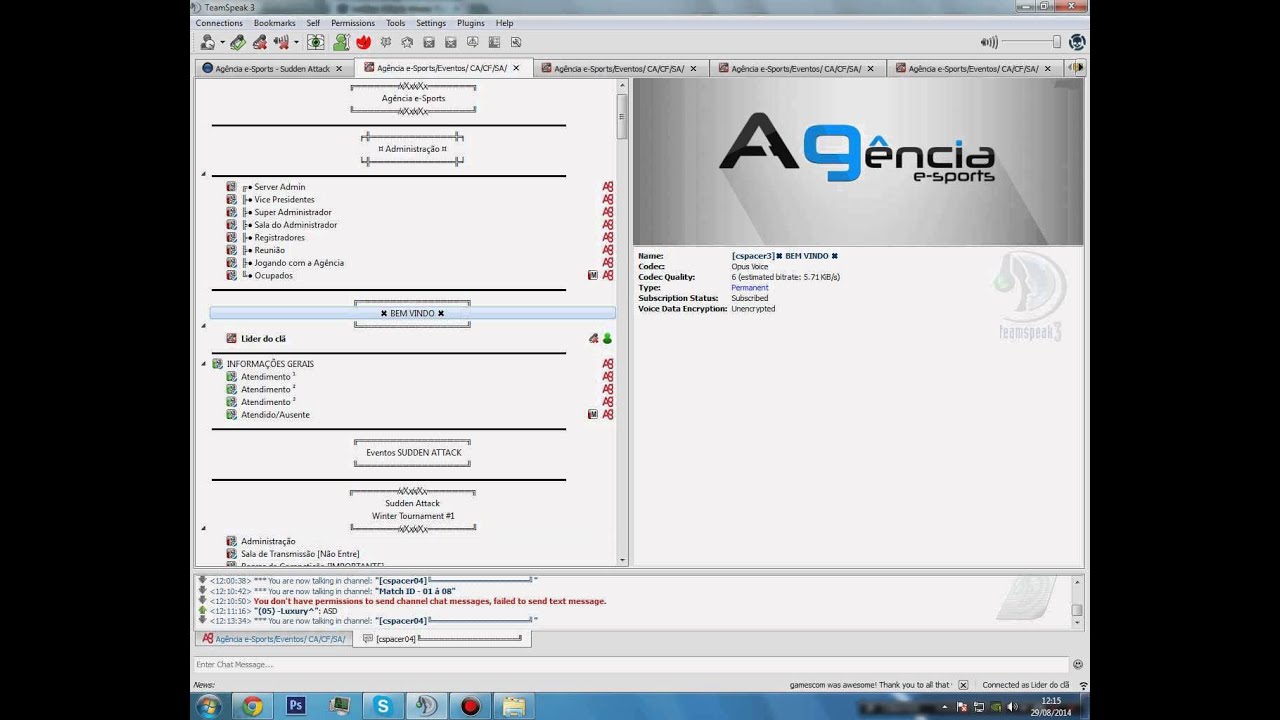1280x720 pixels.
Task: Select the Sala do Administrador channel
Action: [295, 225]
